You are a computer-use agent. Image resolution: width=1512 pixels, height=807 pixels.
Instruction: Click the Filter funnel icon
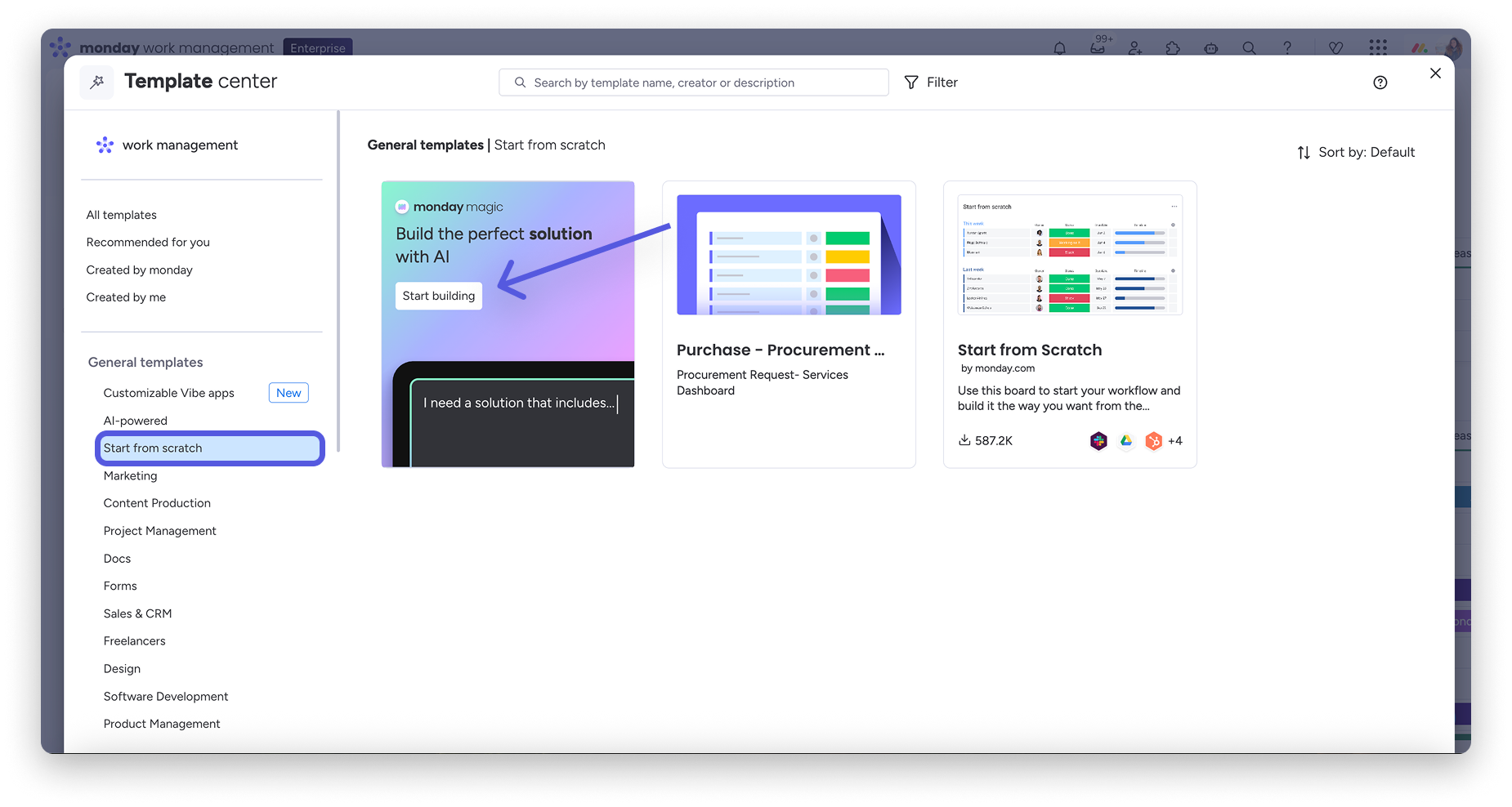click(x=911, y=82)
